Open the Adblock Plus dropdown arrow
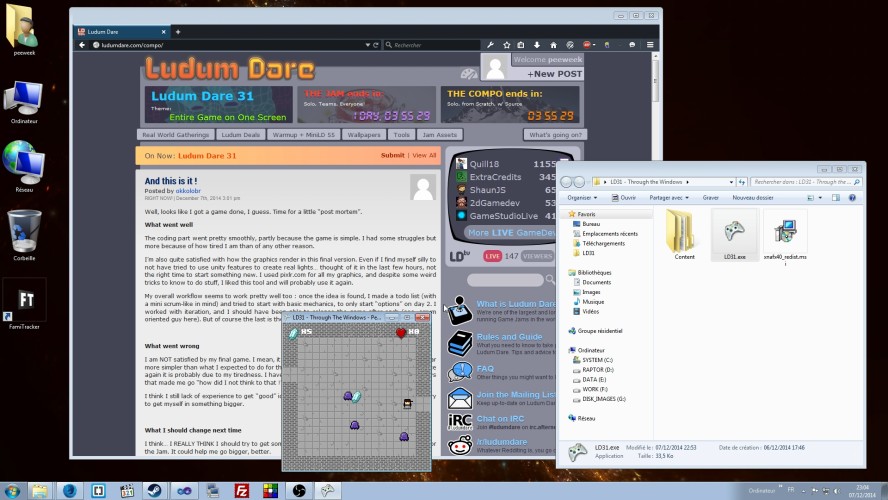This screenshot has width=888, height=500. tap(594, 45)
